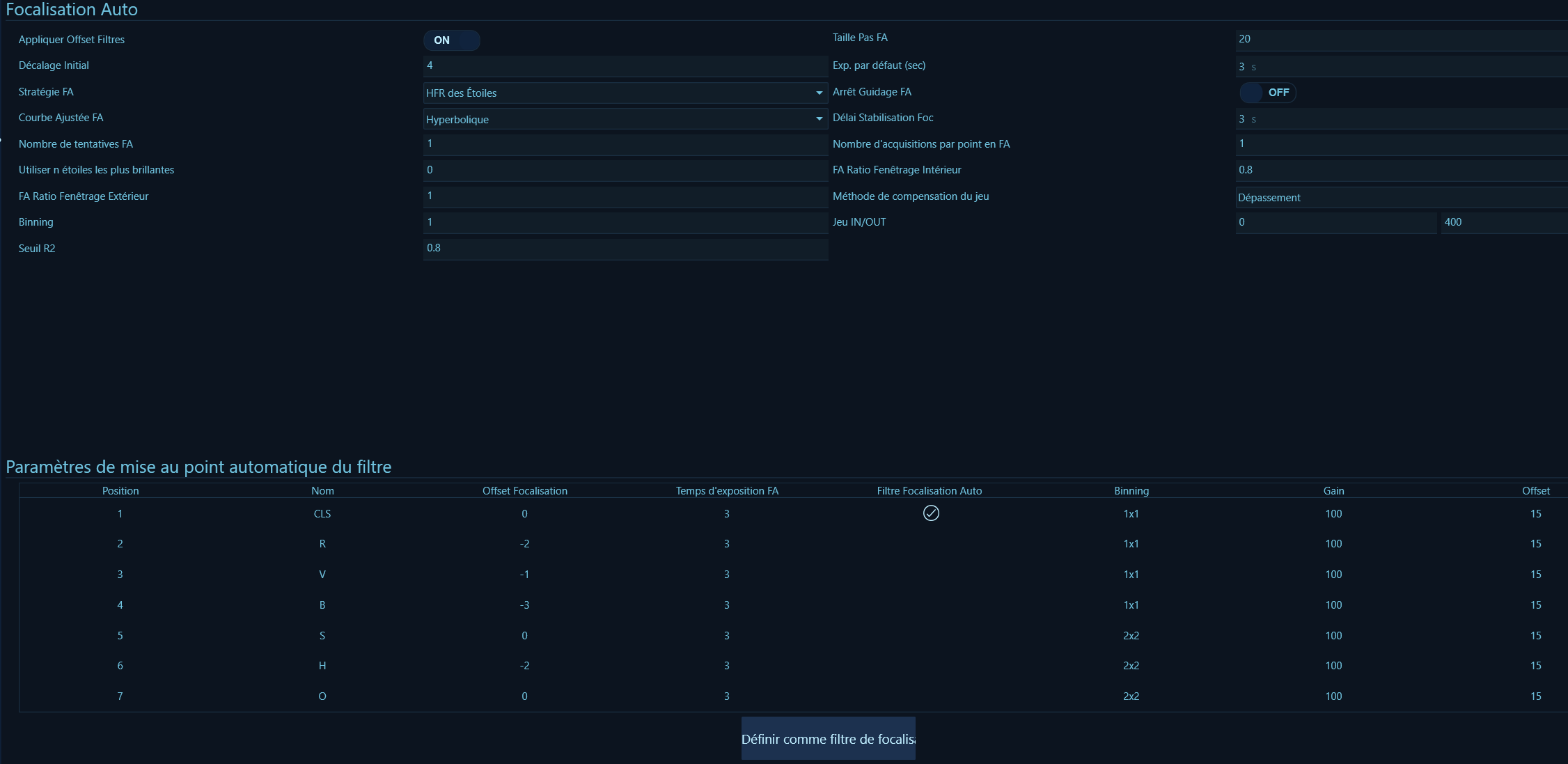
Task: Click the Jeu IN field showing 0
Action: [x=1335, y=222]
